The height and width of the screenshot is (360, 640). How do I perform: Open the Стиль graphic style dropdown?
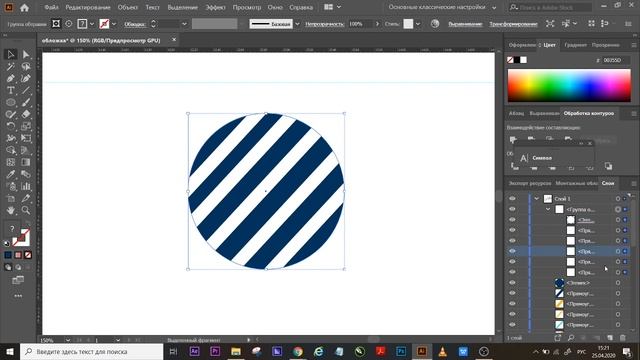(418, 24)
